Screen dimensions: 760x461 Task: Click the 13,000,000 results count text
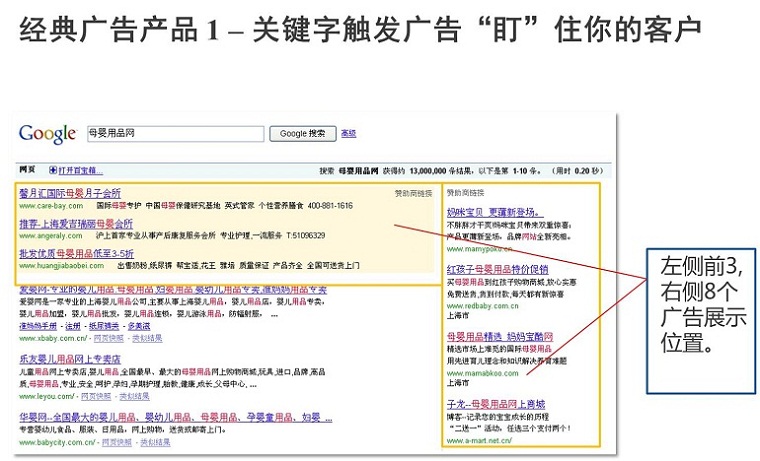428,171
